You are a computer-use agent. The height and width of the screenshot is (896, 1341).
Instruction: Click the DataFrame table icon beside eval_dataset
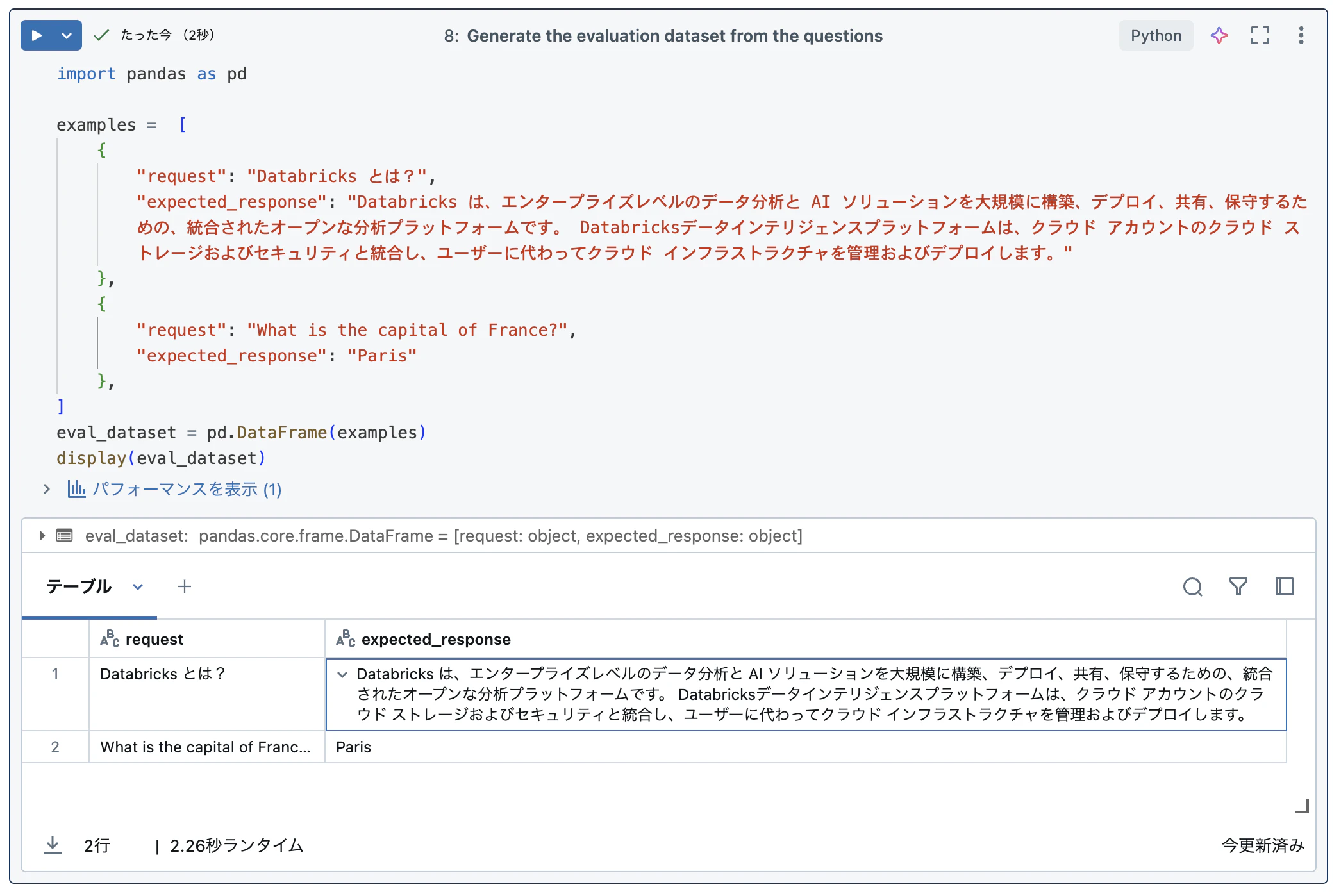coord(64,535)
